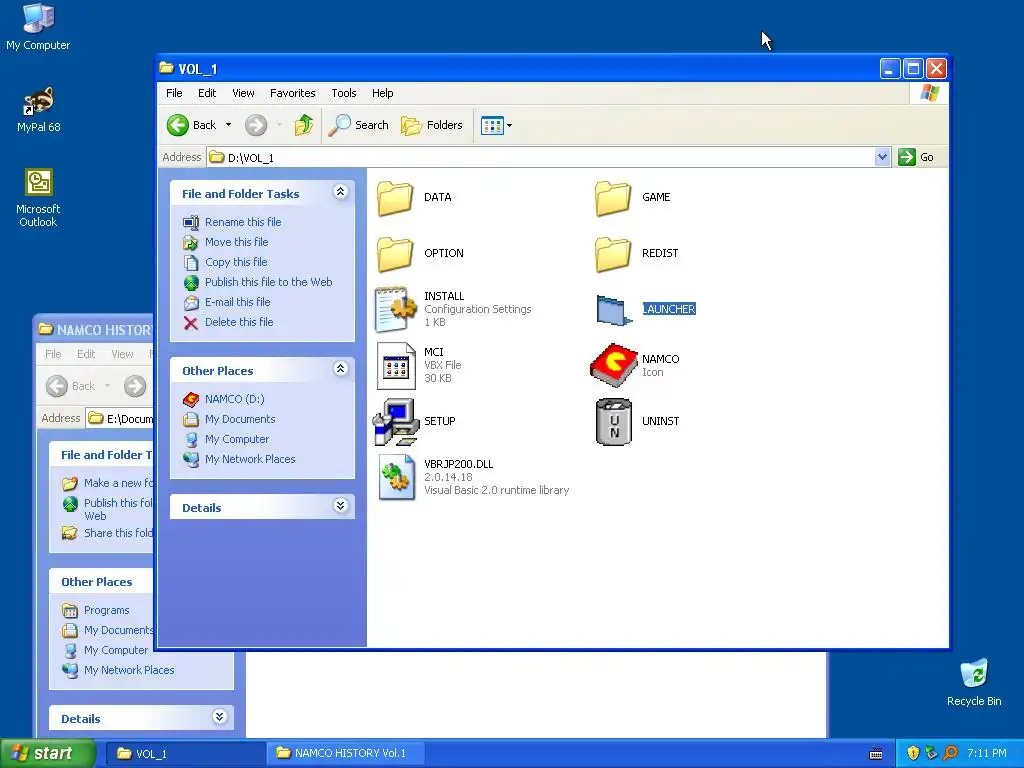Select the INSTALL configuration settings file
This screenshot has width=1024, height=768.
click(396, 310)
